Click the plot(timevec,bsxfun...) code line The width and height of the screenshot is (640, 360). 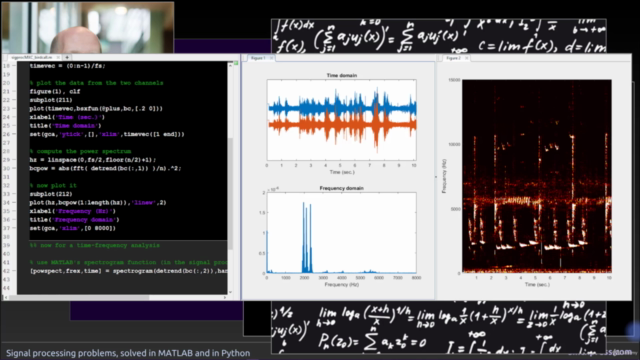96,109
